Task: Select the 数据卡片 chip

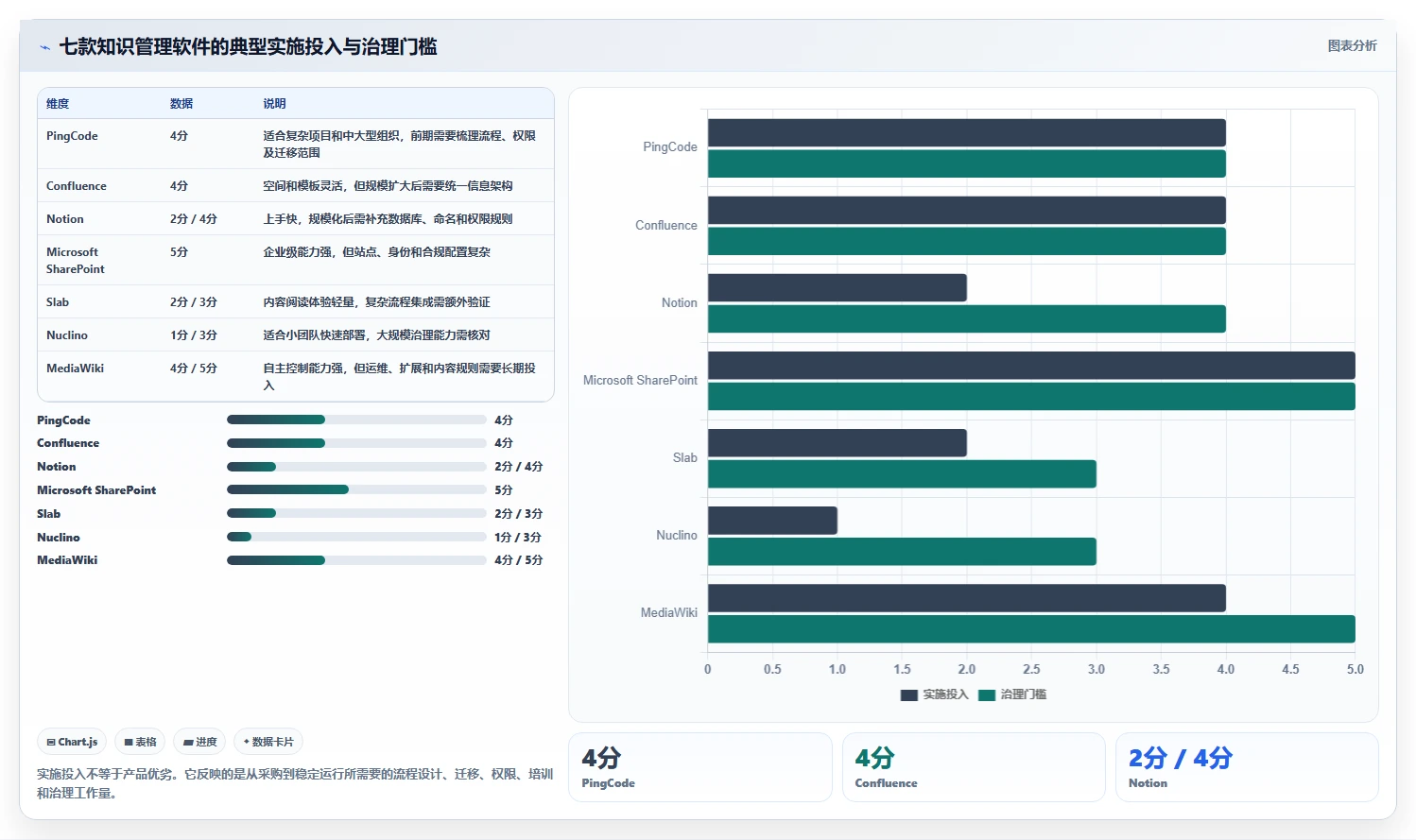Action: point(268,742)
